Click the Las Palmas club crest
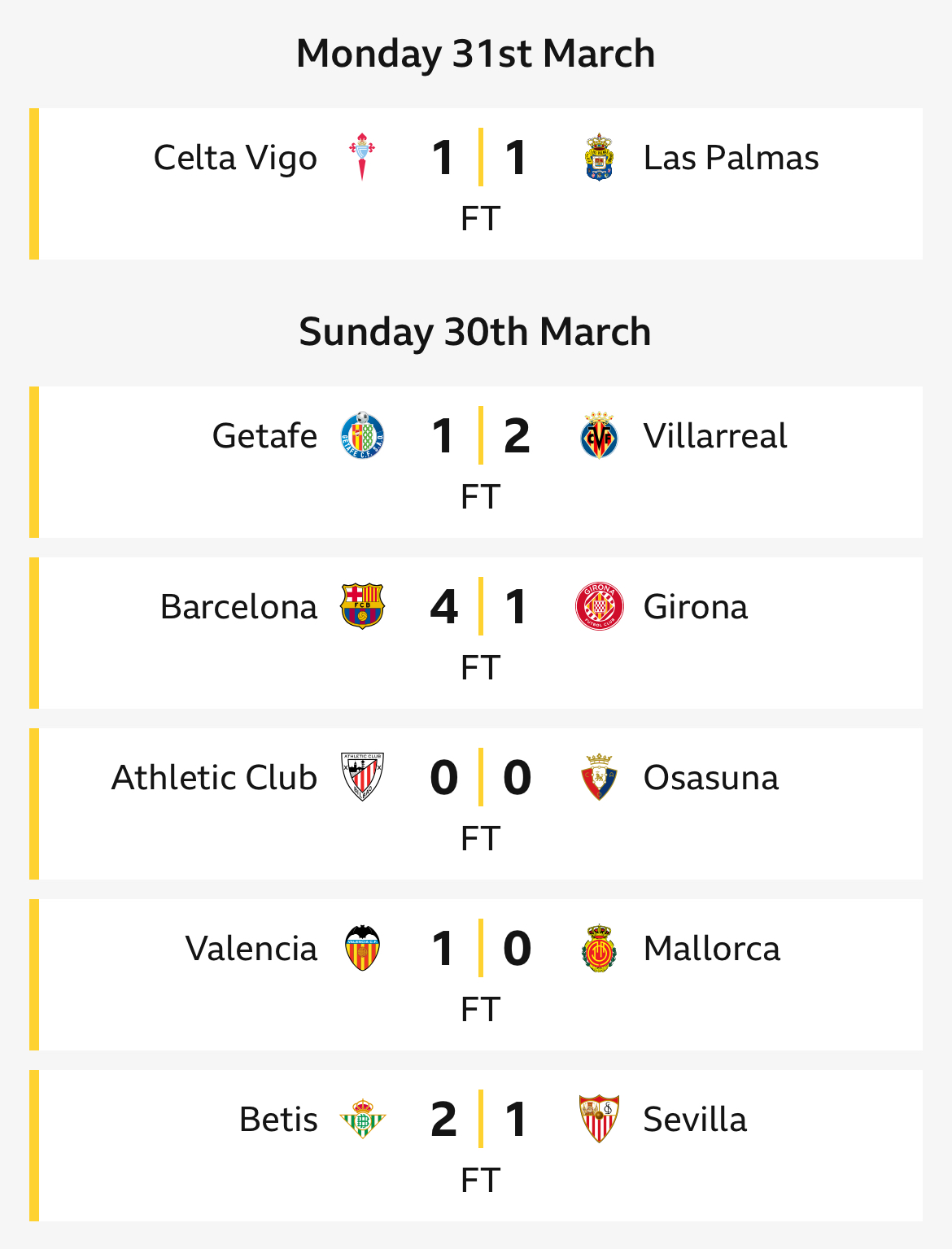Image resolution: width=952 pixels, height=1249 pixels. click(x=599, y=157)
